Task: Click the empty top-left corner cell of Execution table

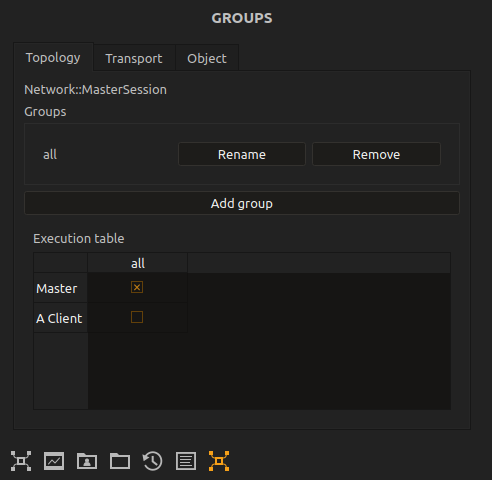Action: (x=61, y=263)
